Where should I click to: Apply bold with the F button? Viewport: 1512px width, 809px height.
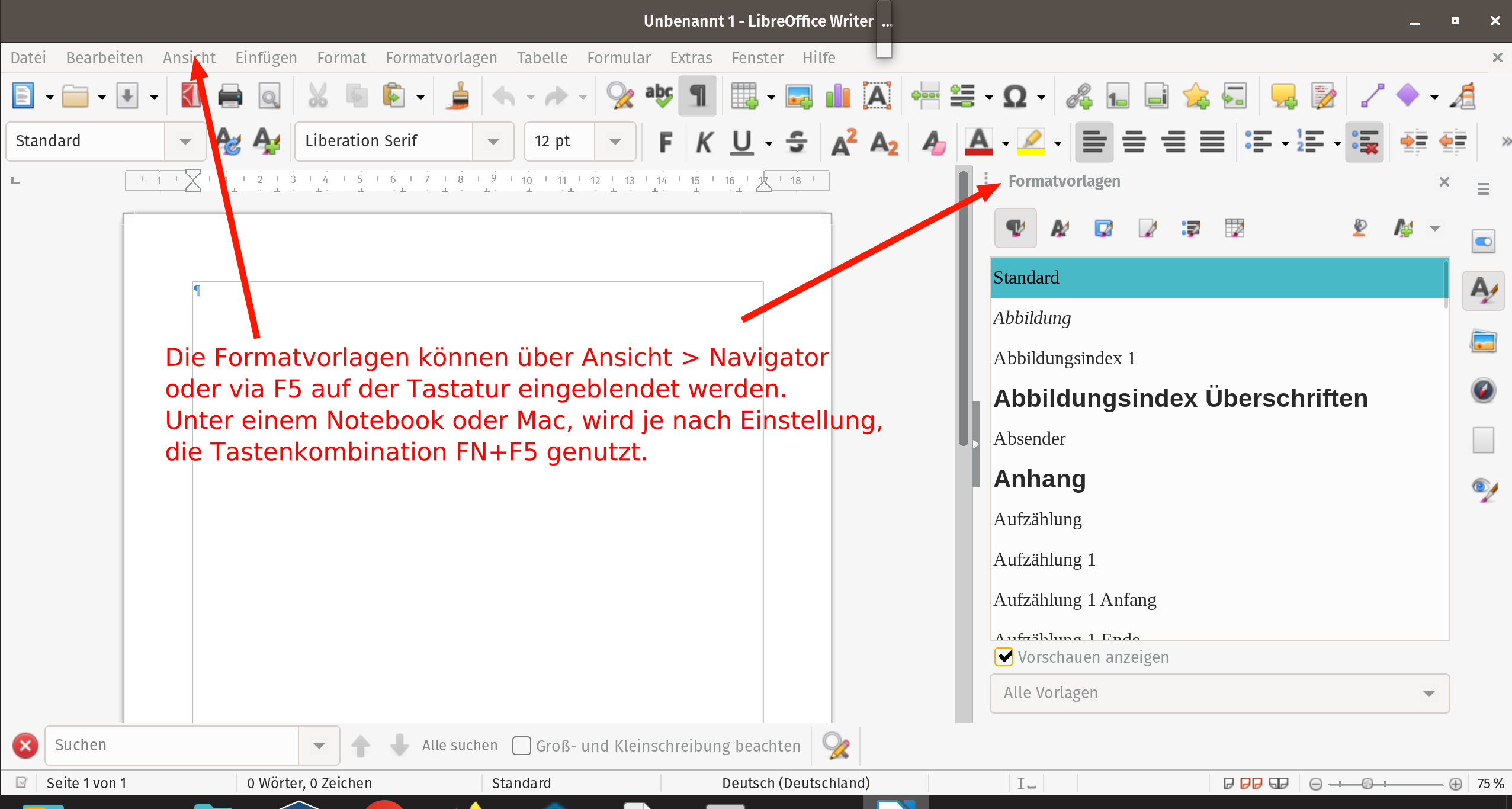tap(665, 142)
